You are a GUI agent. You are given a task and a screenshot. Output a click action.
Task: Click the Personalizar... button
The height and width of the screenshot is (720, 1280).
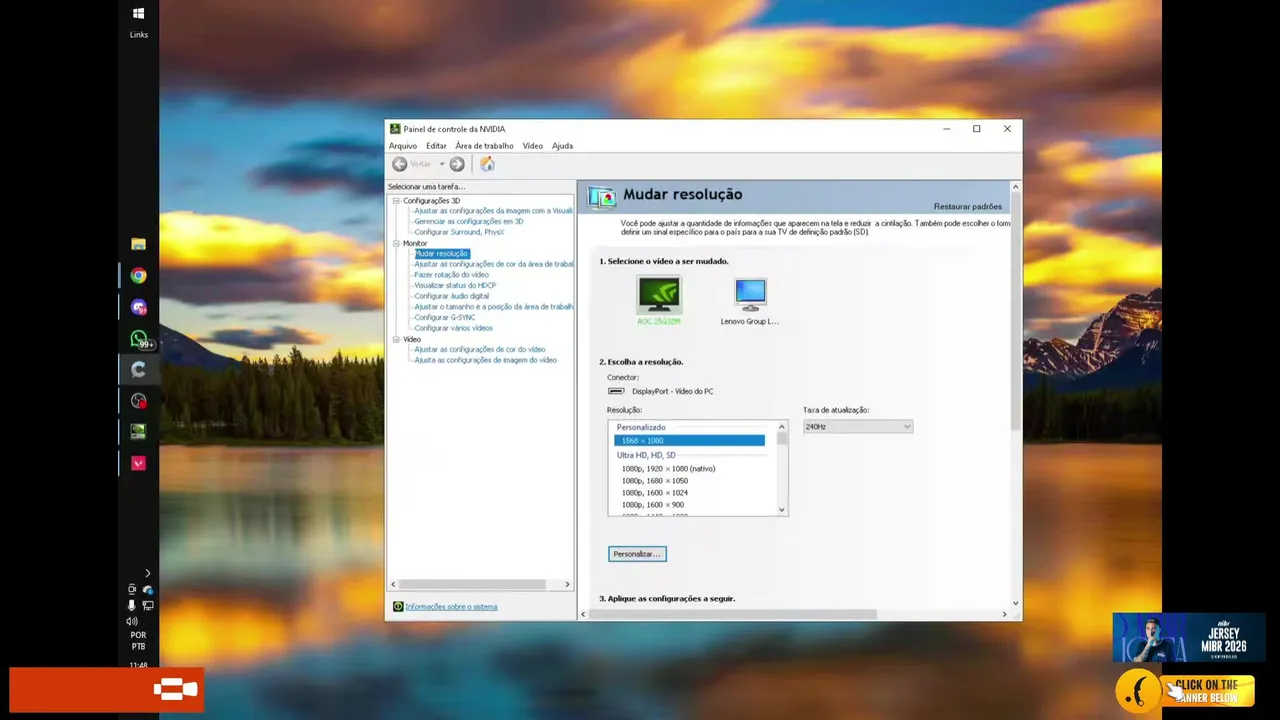(637, 554)
